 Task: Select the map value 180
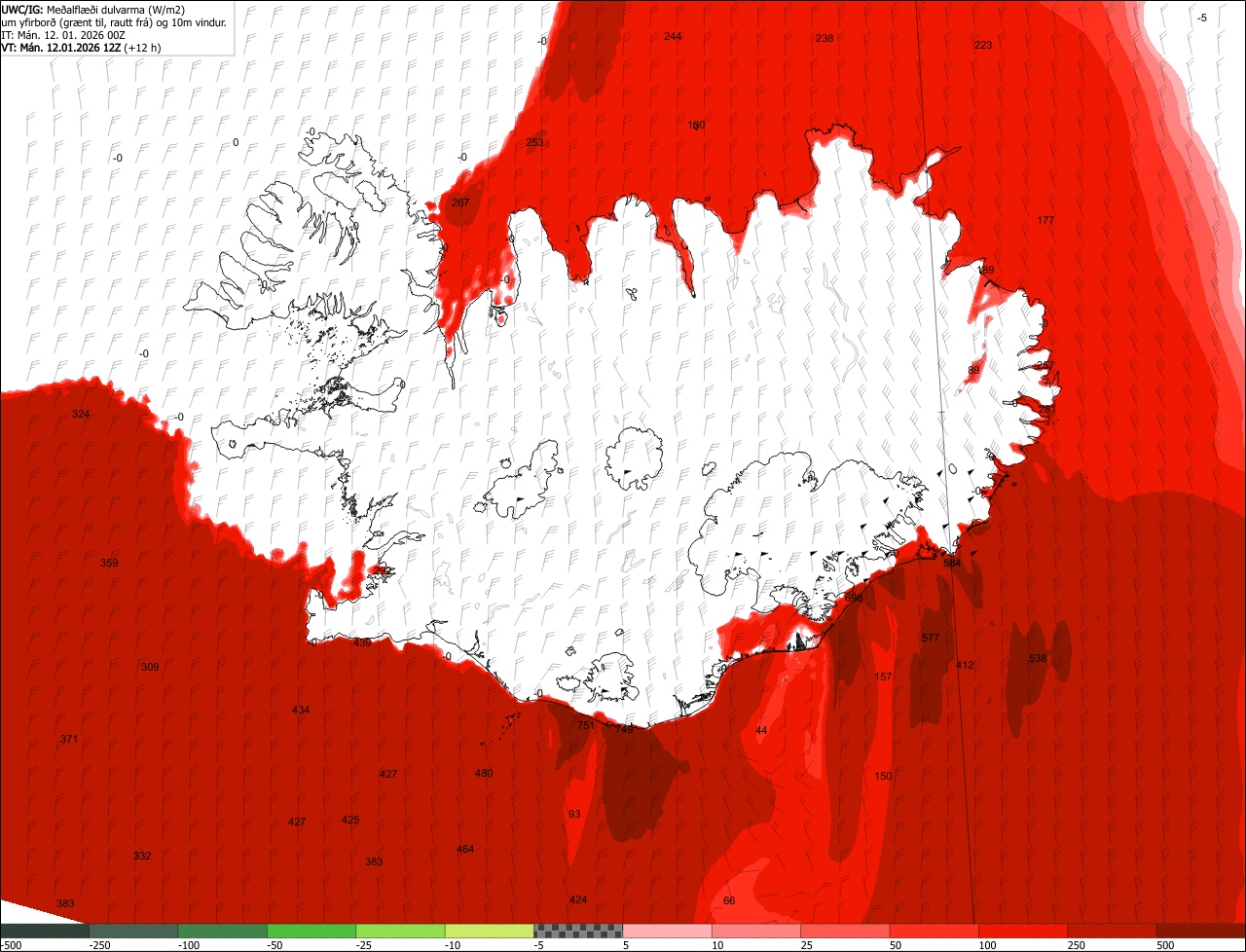coord(696,125)
